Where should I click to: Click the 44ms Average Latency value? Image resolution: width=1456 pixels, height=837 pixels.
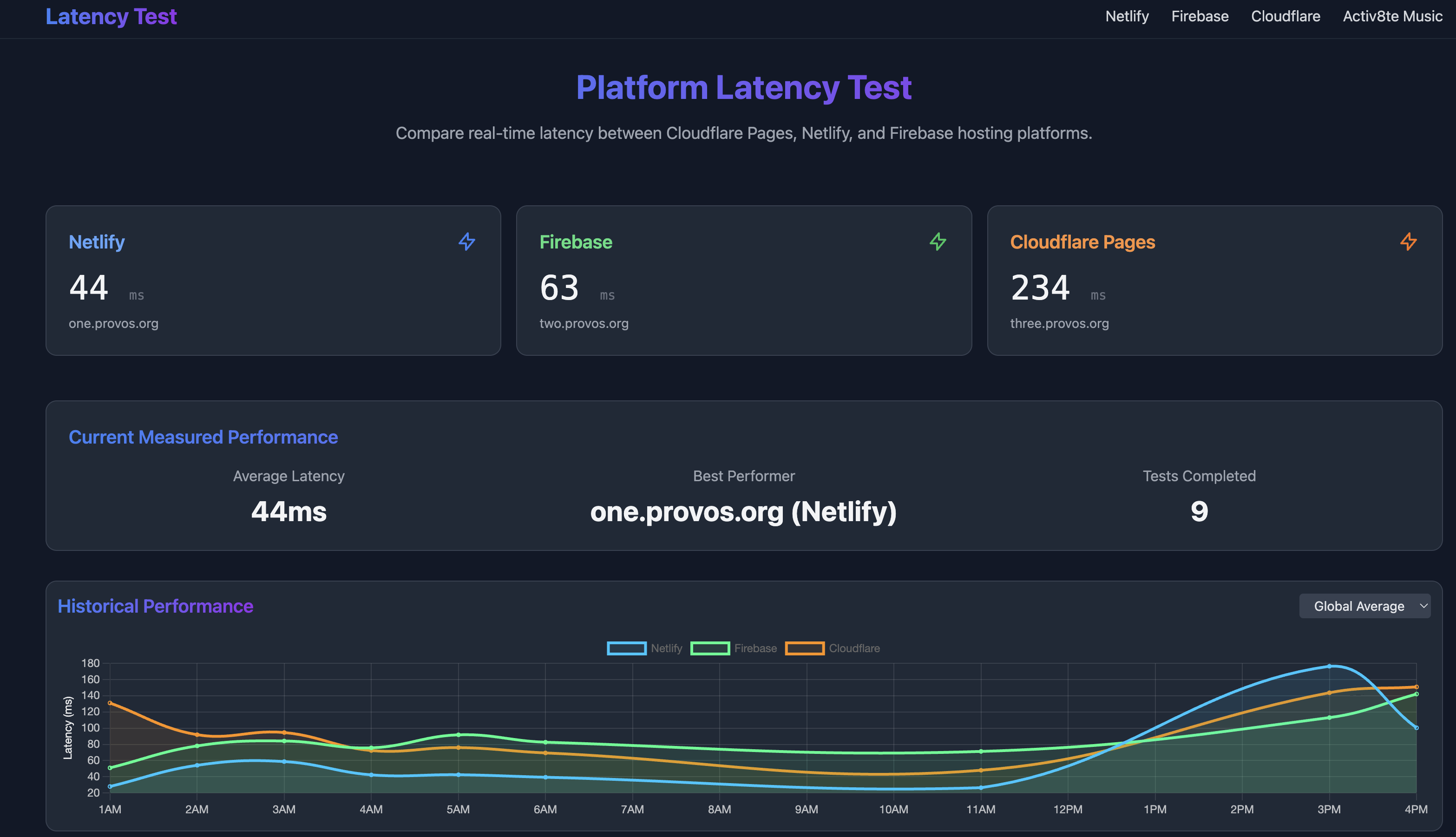pos(289,511)
